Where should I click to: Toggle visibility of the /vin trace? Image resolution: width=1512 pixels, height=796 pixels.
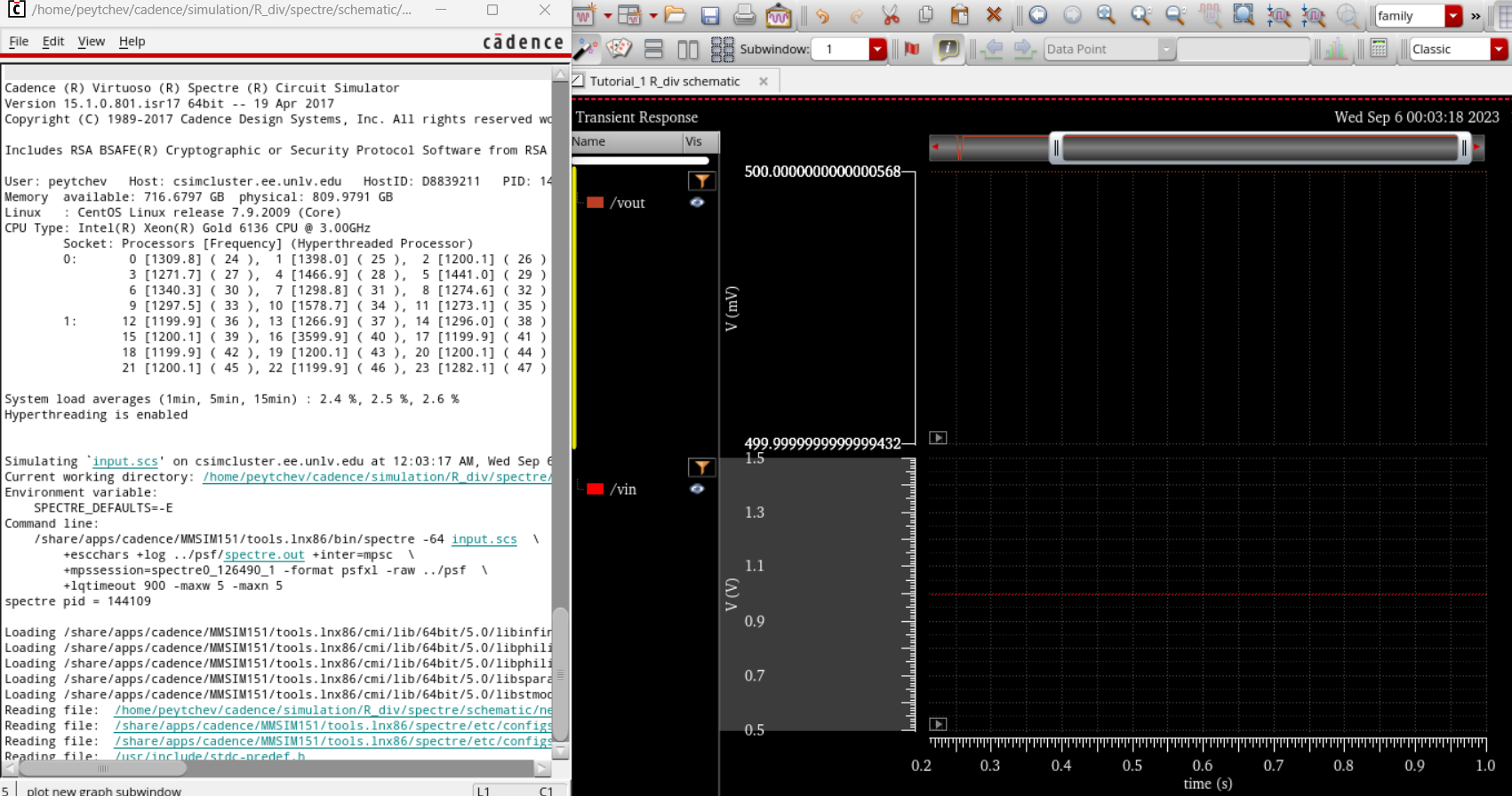click(x=697, y=489)
